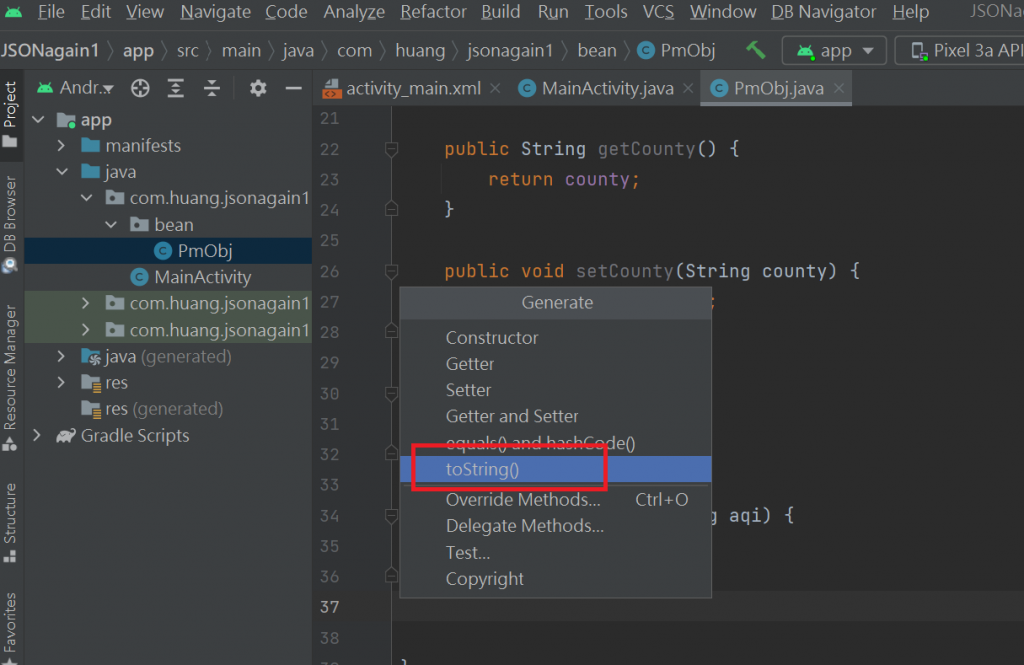Open the Build menu

click(x=501, y=12)
